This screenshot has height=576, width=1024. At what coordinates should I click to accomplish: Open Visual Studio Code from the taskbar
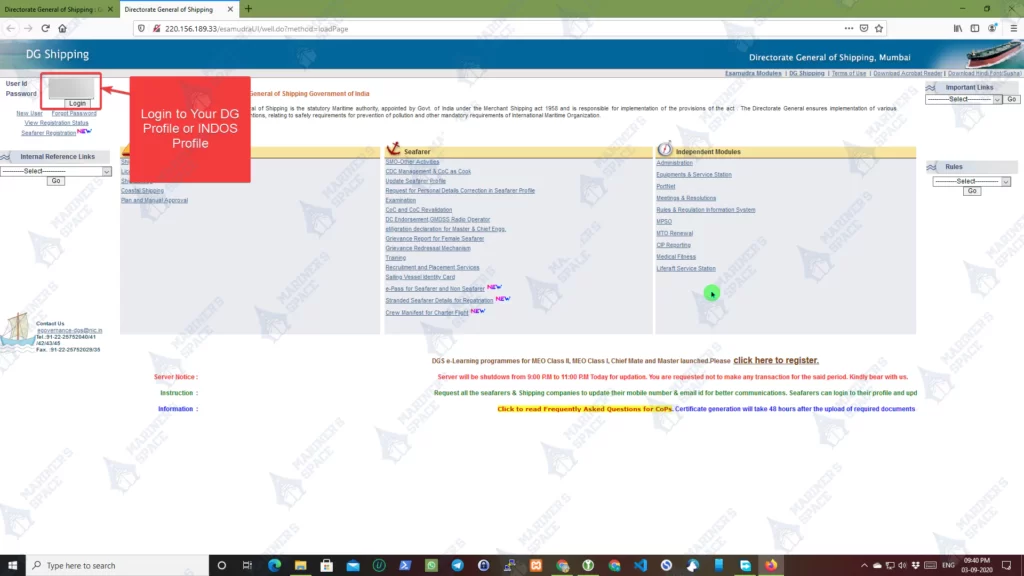[x=640, y=566]
